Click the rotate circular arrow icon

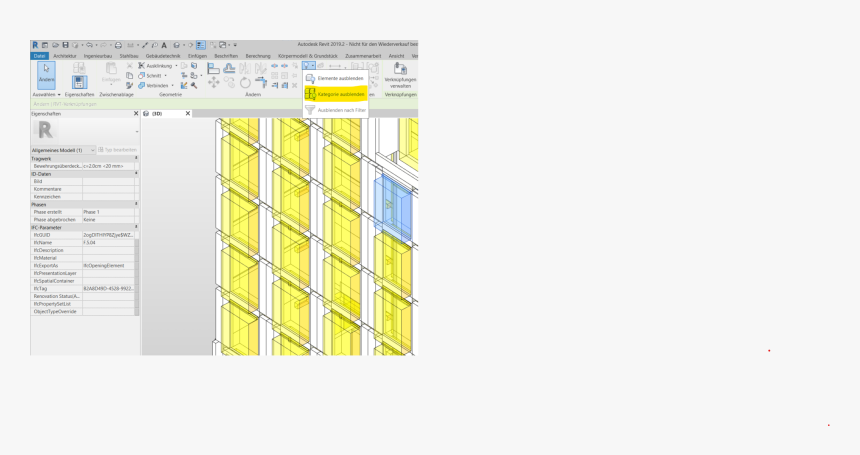pyautogui.click(x=245, y=83)
